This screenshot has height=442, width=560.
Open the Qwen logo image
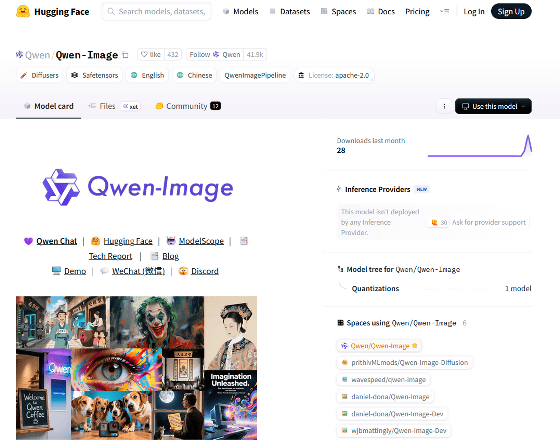click(x=138, y=187)
